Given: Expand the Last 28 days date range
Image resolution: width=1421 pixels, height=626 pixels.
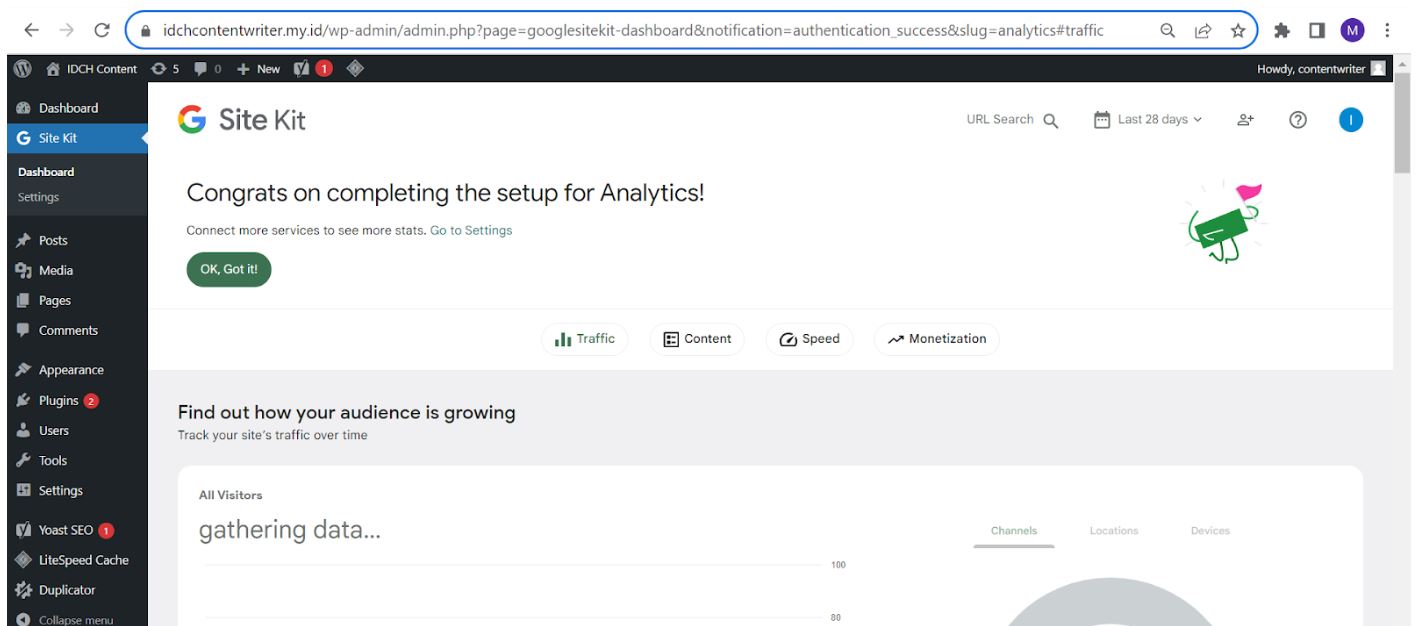Looking at the screenshot, I should click(x=1148, y=120).
